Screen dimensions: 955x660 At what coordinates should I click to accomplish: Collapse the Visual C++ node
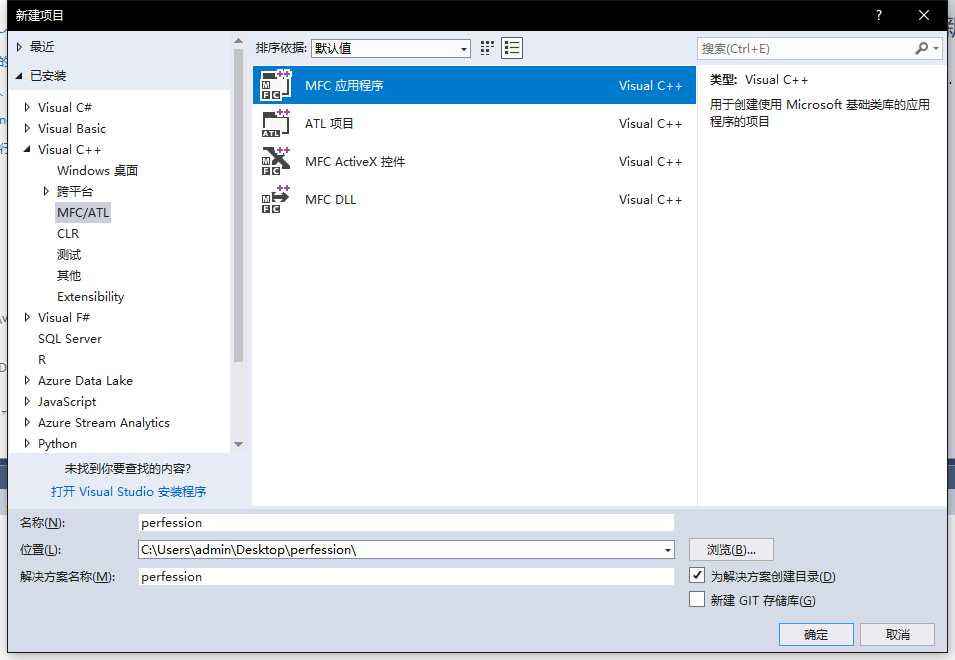[x=27, y=149]
